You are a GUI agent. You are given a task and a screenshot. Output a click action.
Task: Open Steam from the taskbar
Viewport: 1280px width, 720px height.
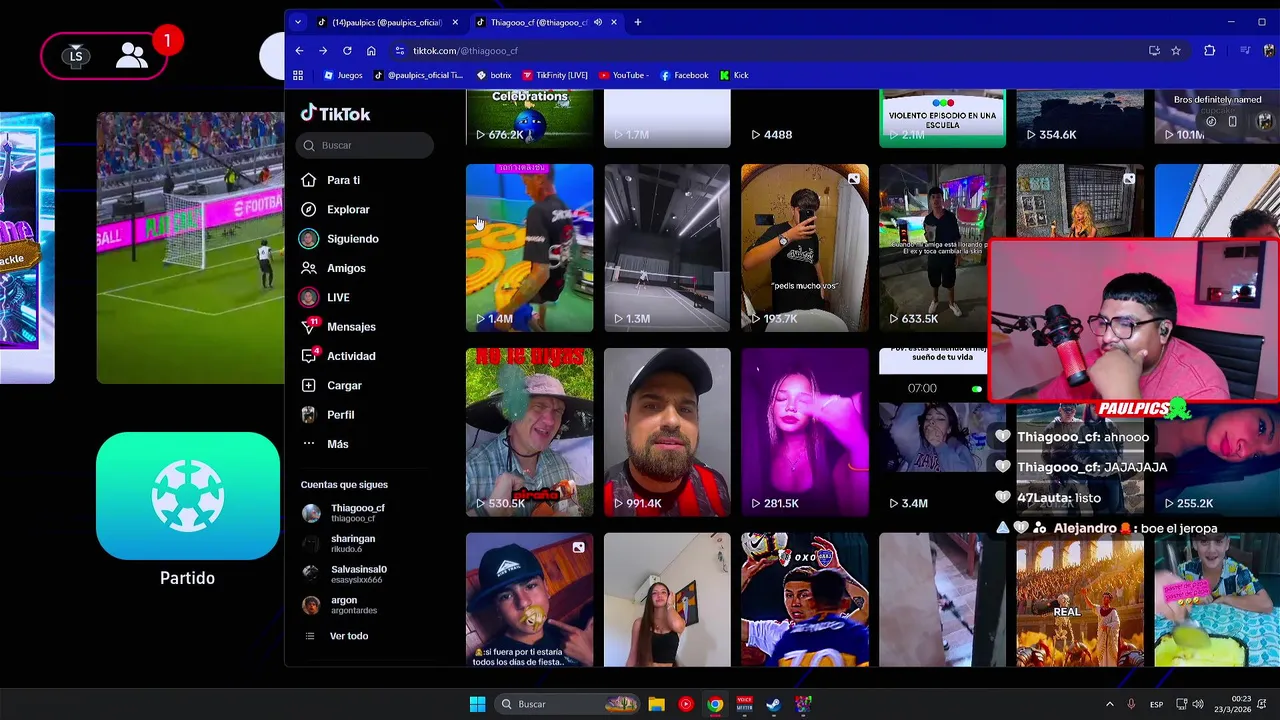773,704
